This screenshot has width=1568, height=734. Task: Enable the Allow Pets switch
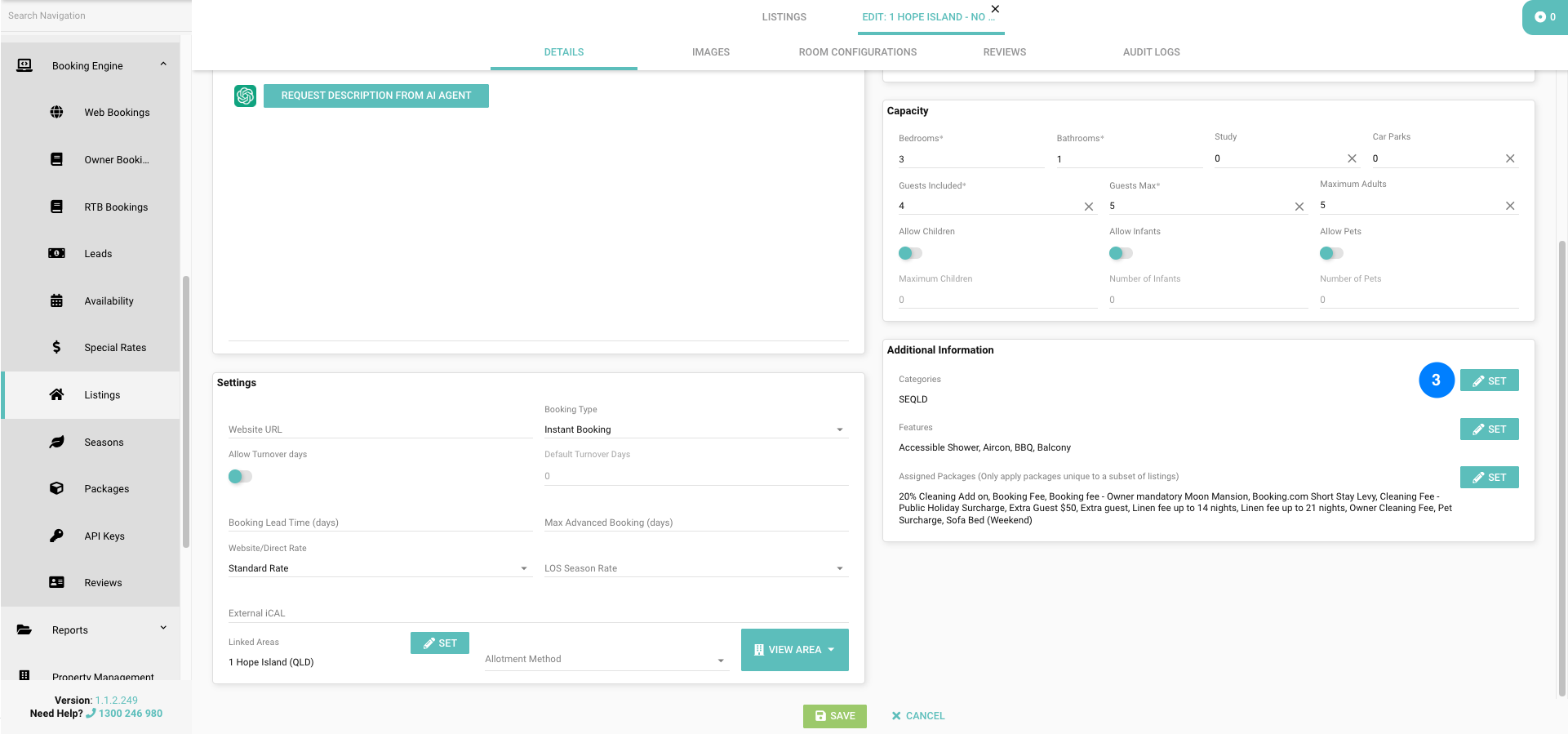(x=1330, y=253)
